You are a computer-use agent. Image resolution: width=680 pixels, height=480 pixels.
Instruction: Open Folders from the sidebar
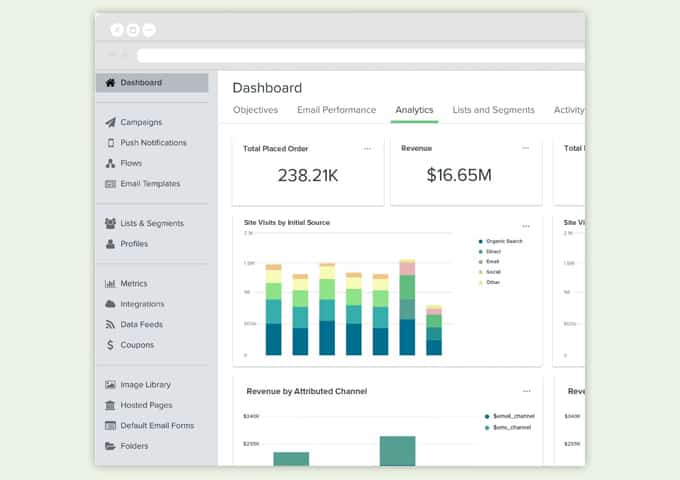pos(134,446)
